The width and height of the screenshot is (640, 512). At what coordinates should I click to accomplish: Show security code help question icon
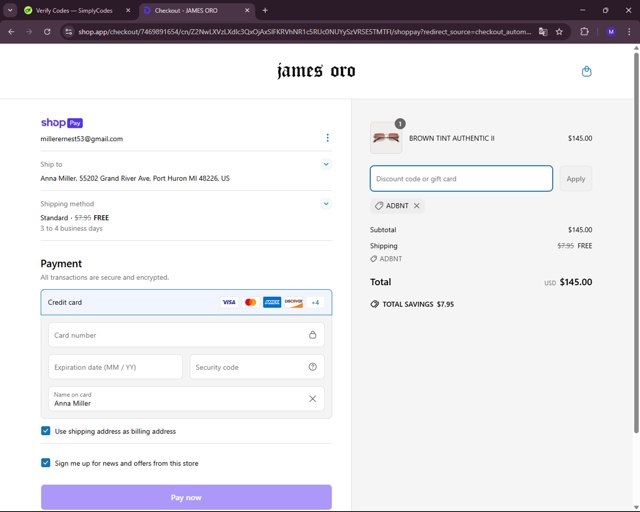(313, 367)
